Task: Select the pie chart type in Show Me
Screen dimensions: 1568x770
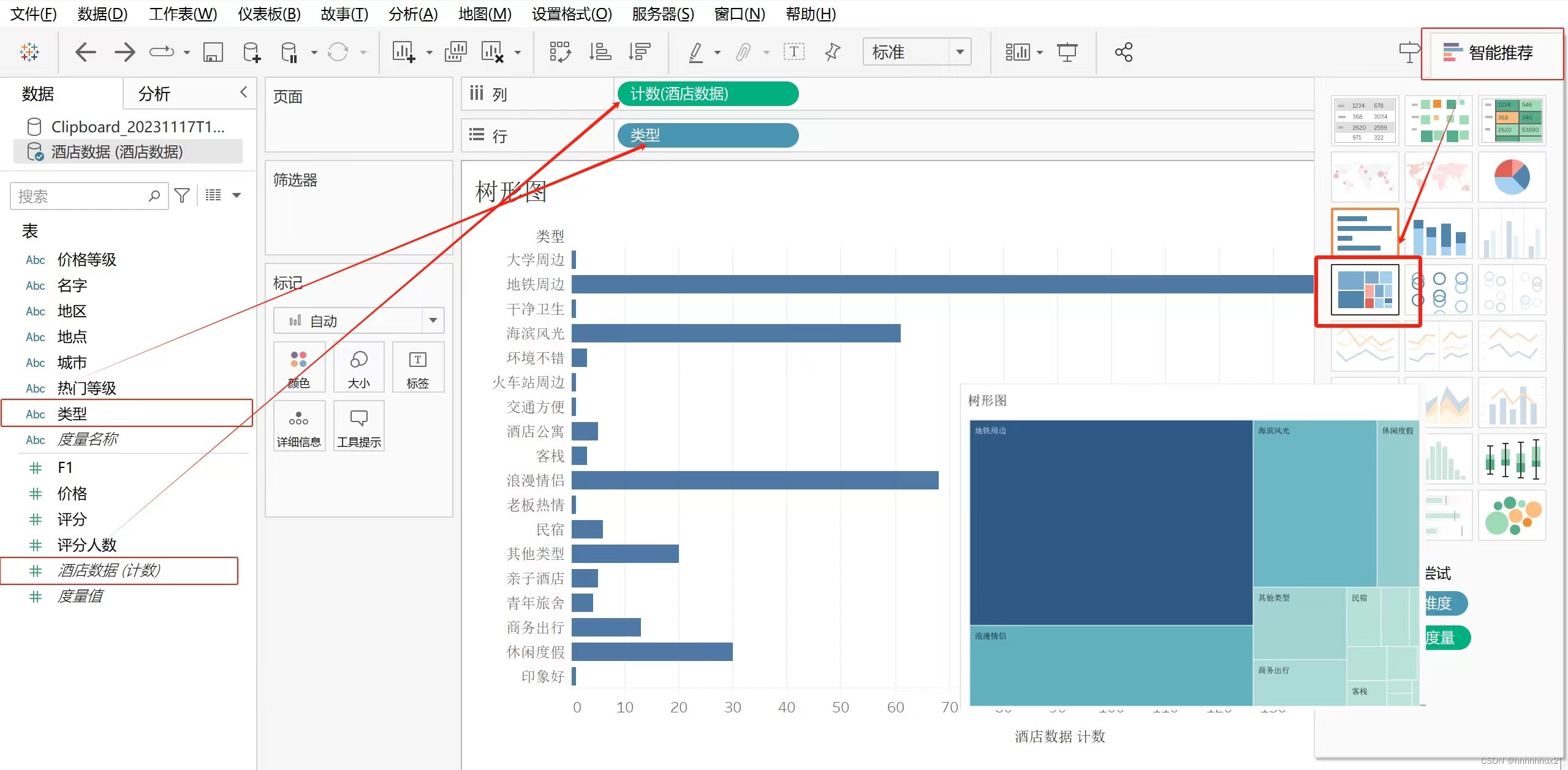Action: click(1512, 177)
